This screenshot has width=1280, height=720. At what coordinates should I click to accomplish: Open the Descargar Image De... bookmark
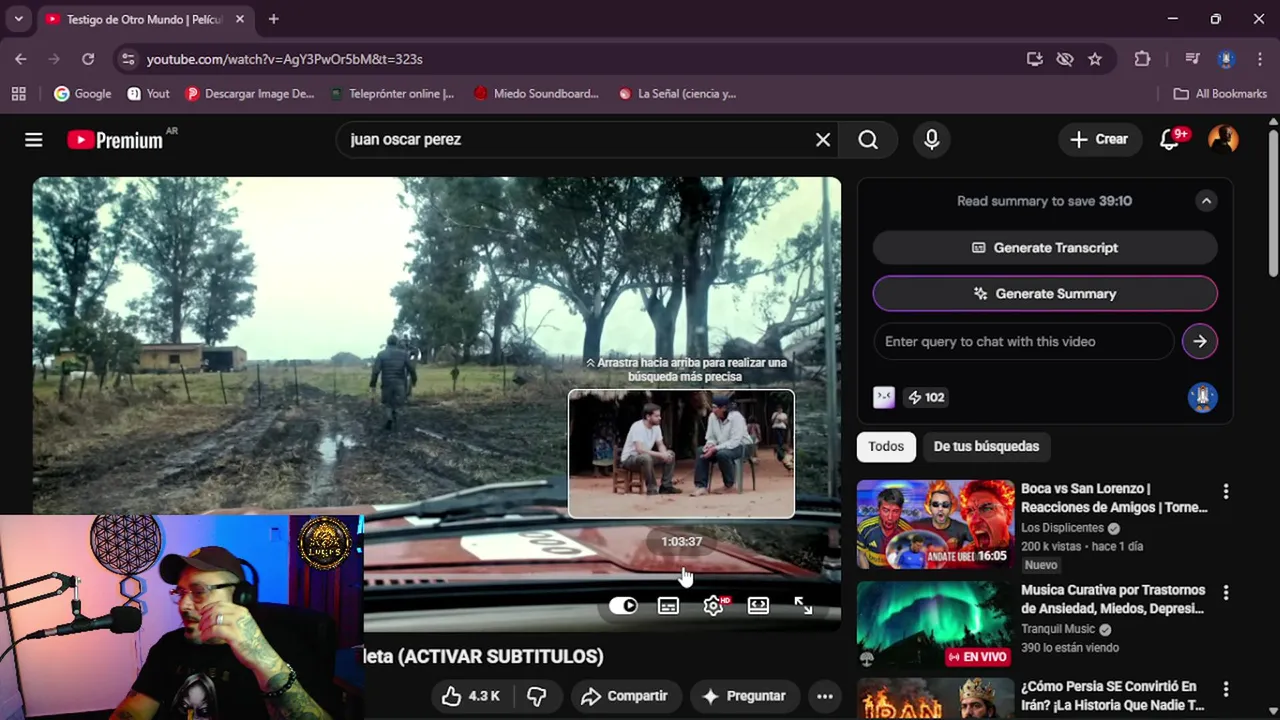(x=250, y=94)
